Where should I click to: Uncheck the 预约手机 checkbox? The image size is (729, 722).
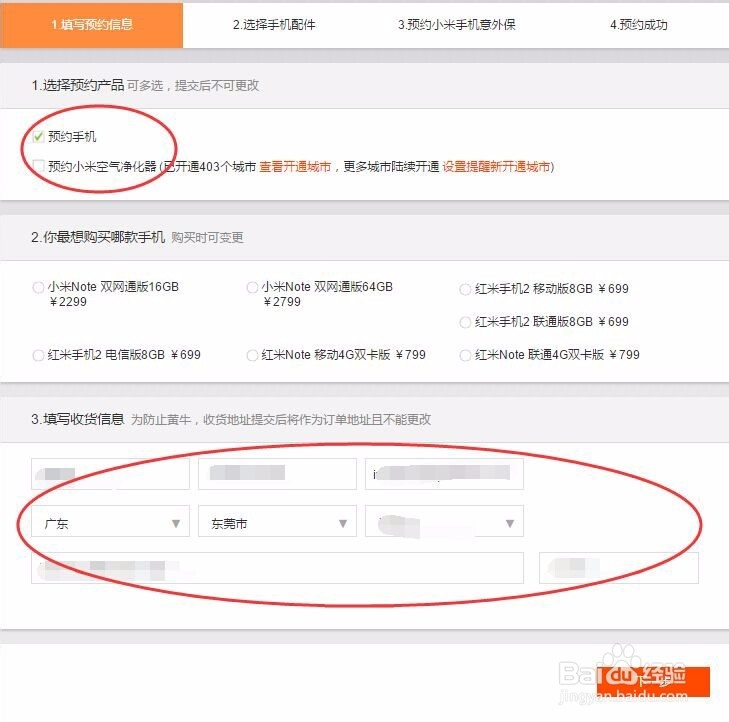(x=38, y=137)
